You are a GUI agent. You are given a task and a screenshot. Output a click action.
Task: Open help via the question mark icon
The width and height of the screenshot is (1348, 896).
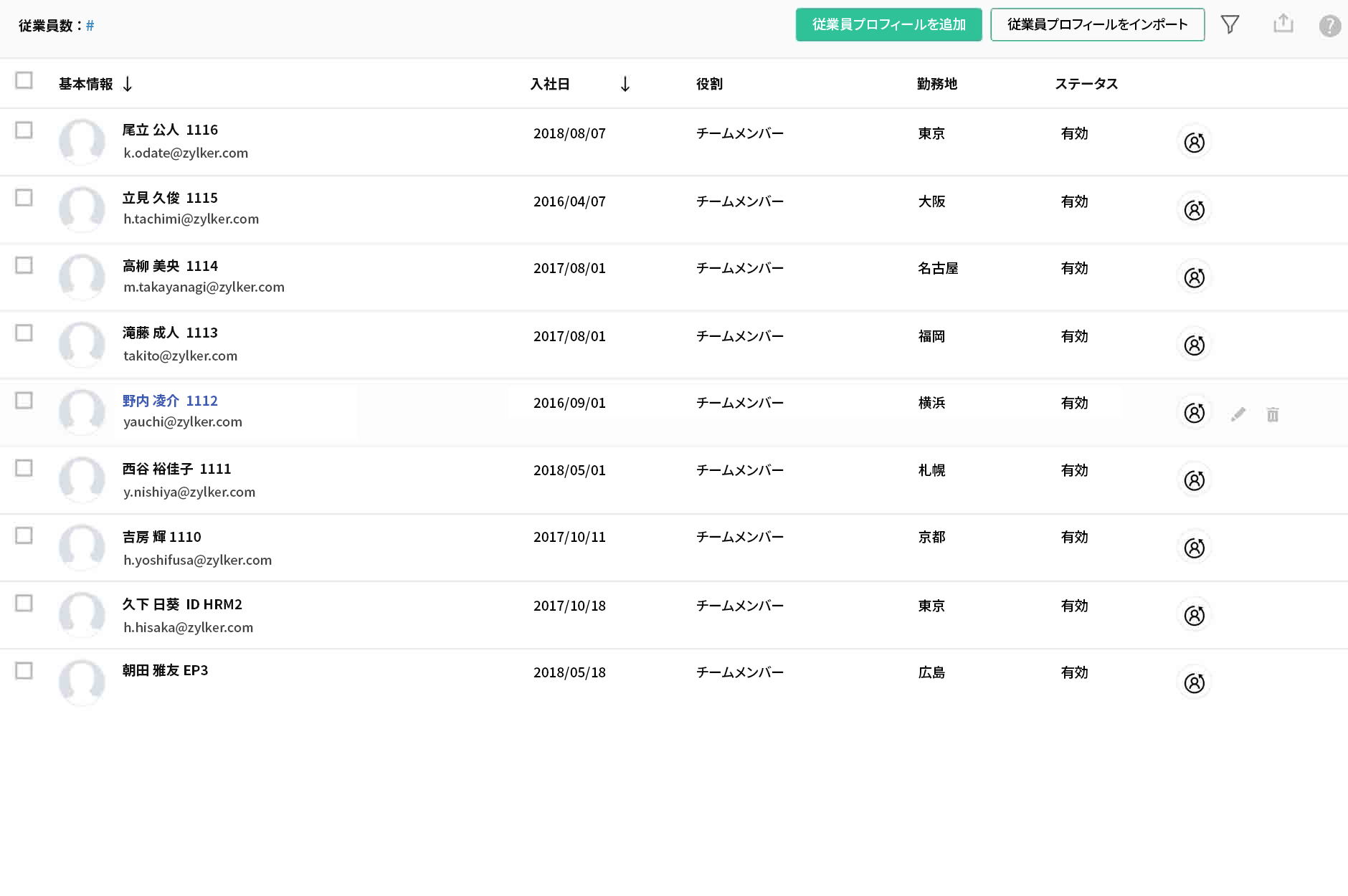tap(1330, 26)
